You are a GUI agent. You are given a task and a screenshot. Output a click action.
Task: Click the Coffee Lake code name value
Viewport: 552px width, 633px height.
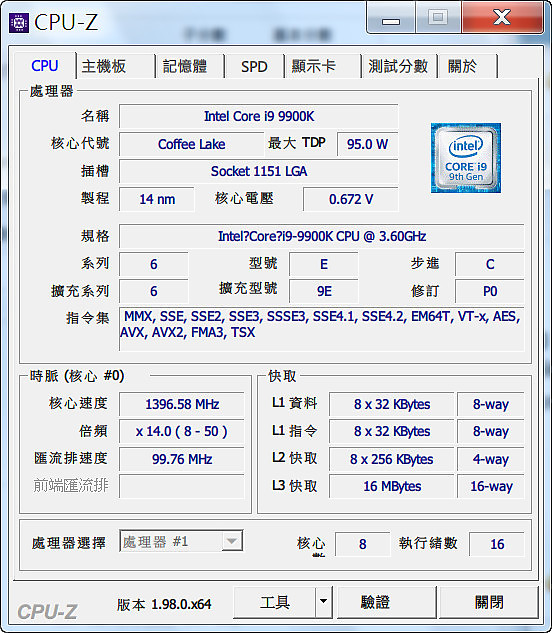(x=191, y=144)
